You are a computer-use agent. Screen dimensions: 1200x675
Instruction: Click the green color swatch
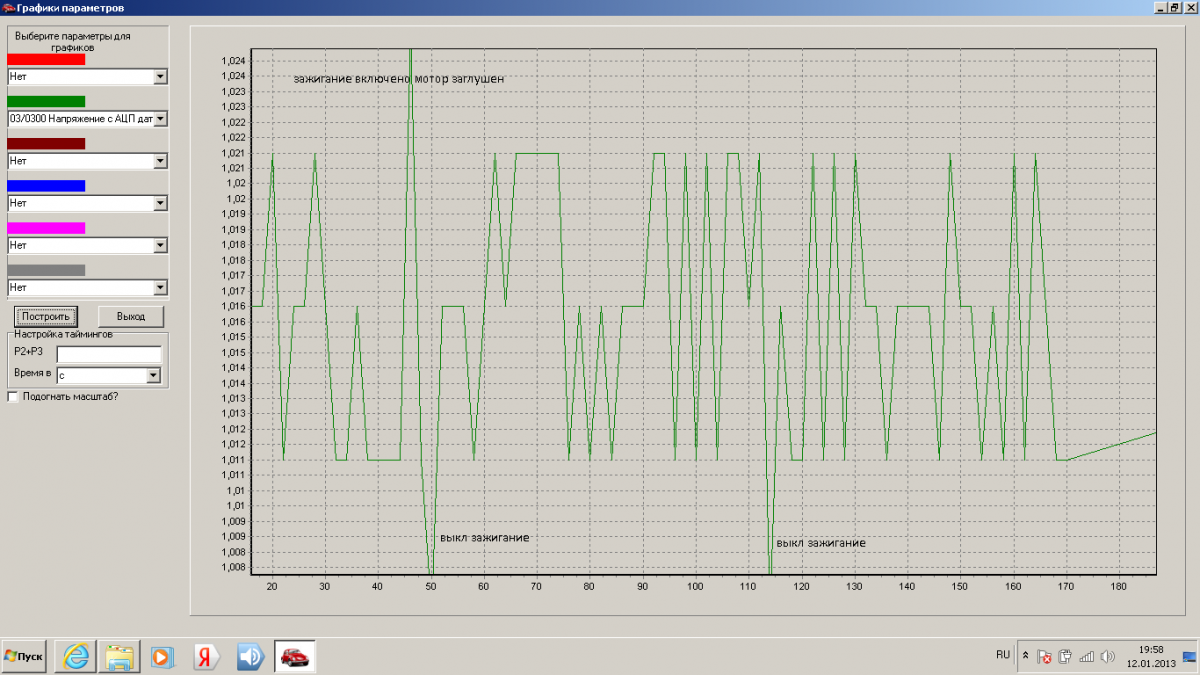[46, 101]
